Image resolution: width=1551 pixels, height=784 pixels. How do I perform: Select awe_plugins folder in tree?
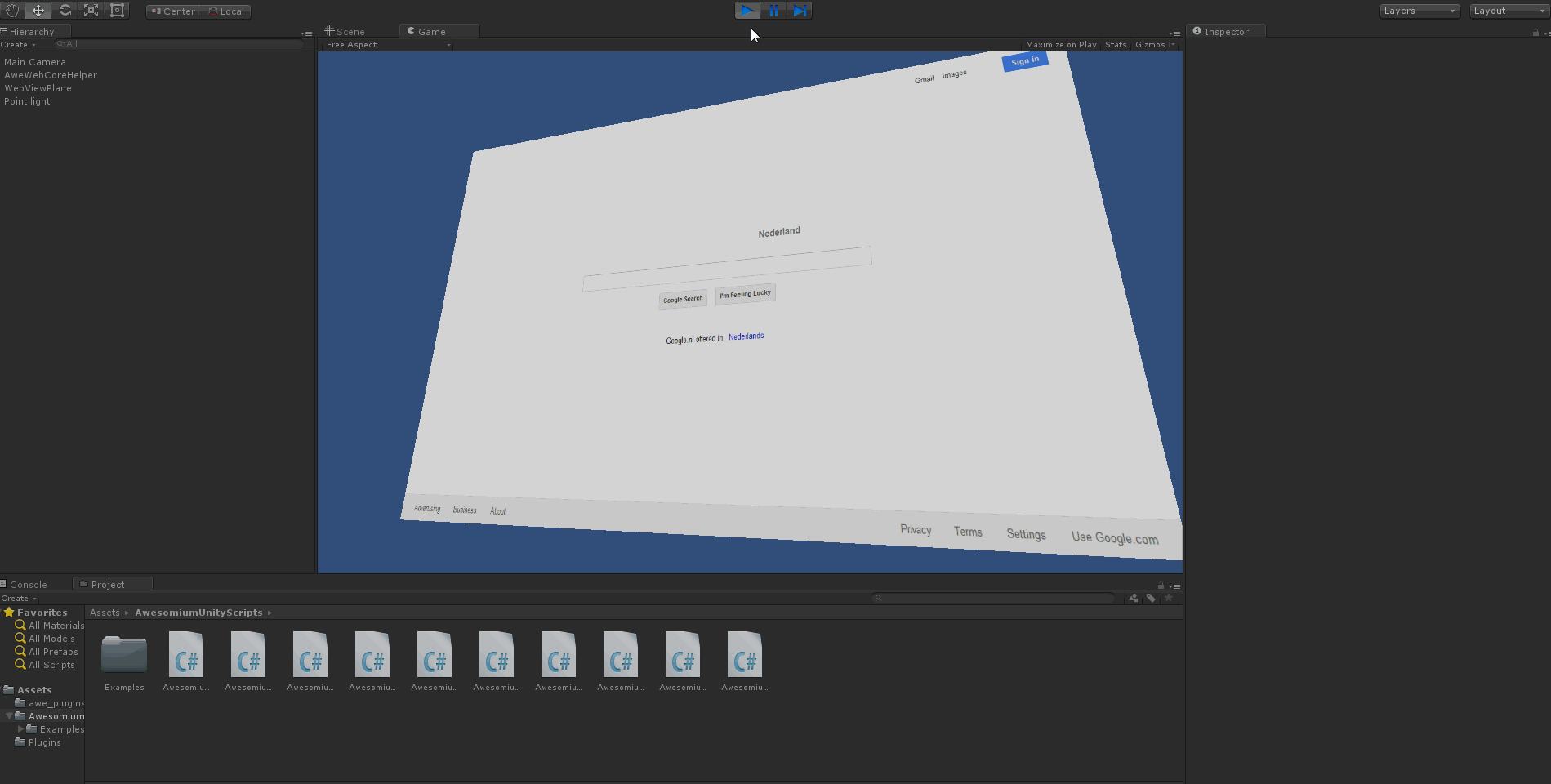[50, 703]
